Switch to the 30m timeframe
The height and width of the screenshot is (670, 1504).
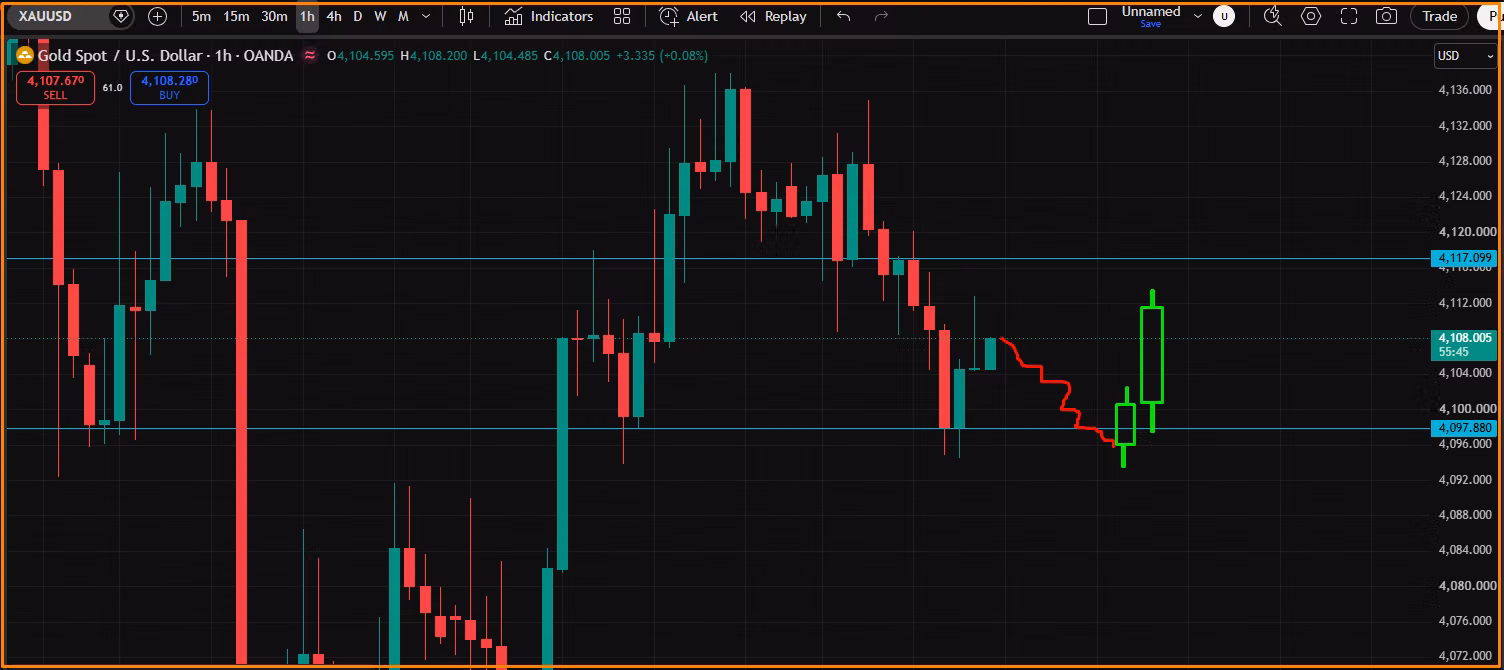(274, 16)
